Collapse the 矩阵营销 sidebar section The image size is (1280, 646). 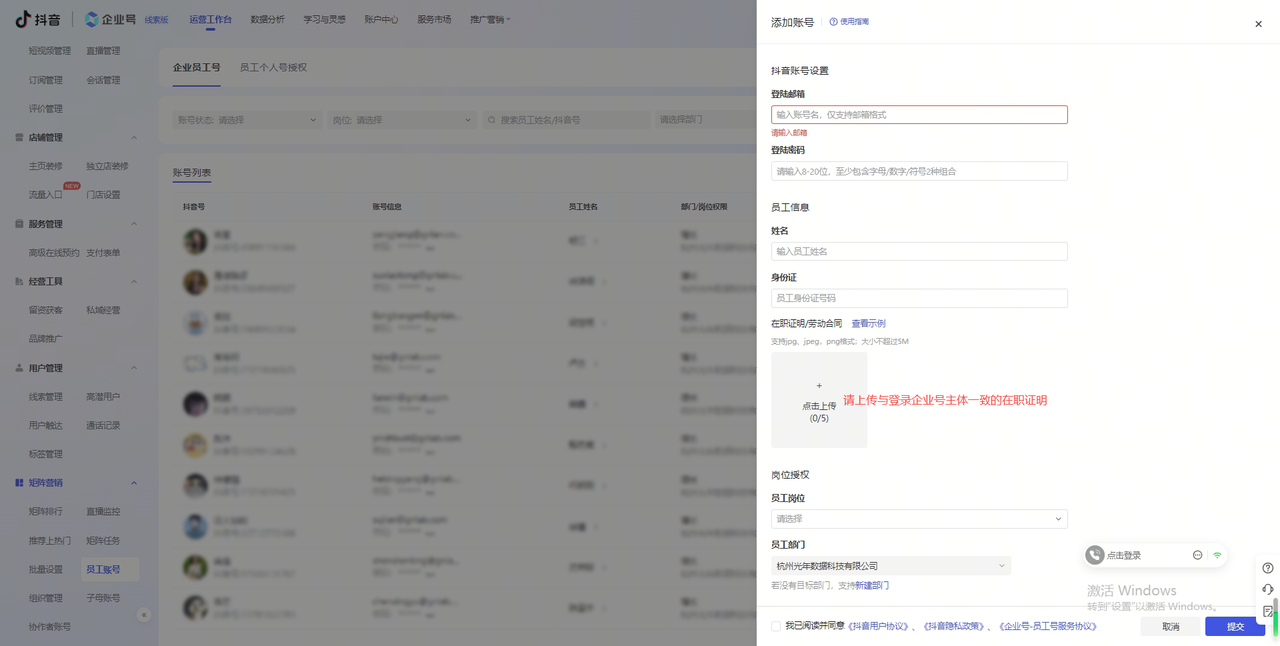pyautogui.click(x=135, y=483)
